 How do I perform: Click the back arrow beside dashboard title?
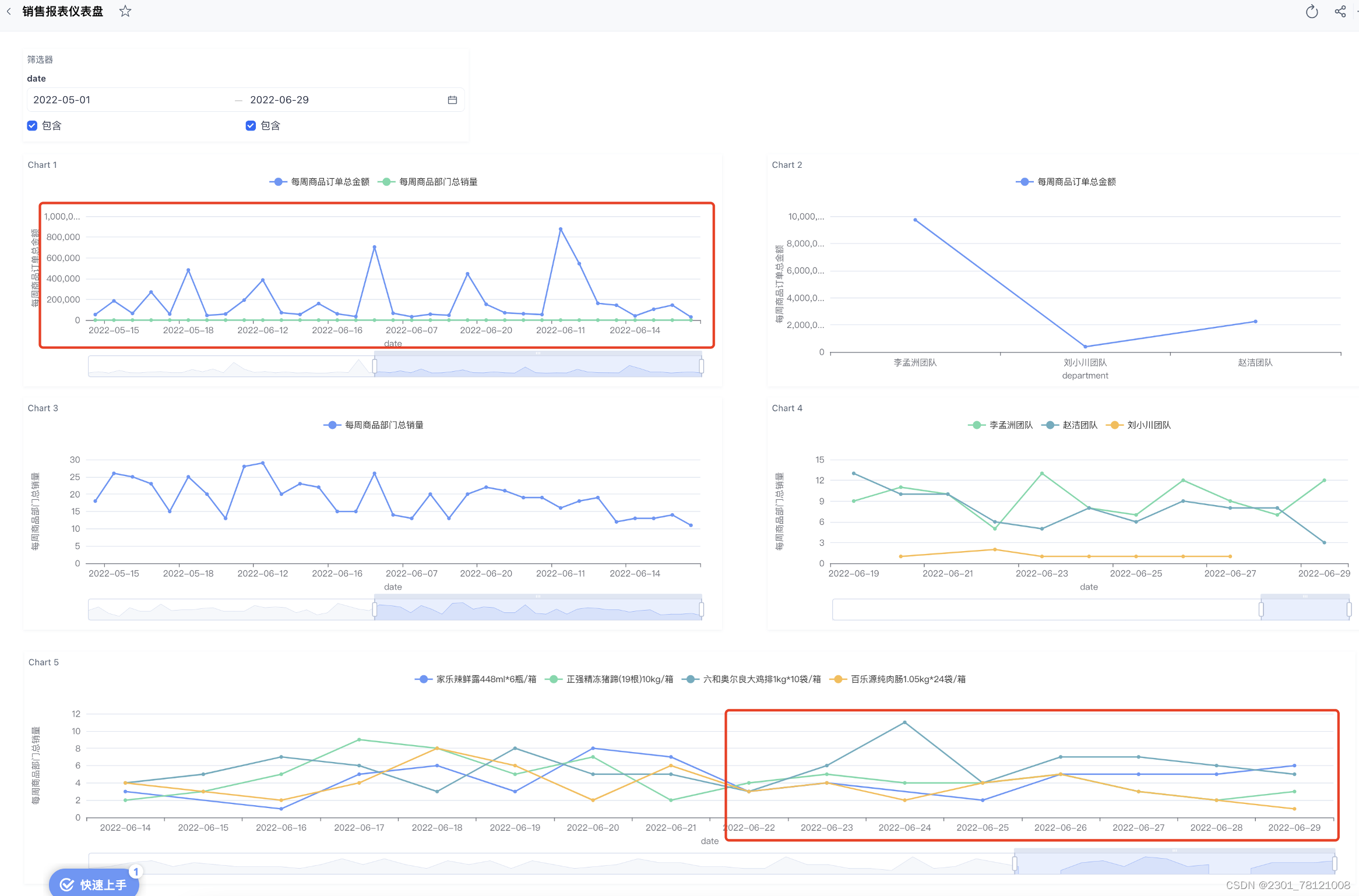tap(9, 11)
